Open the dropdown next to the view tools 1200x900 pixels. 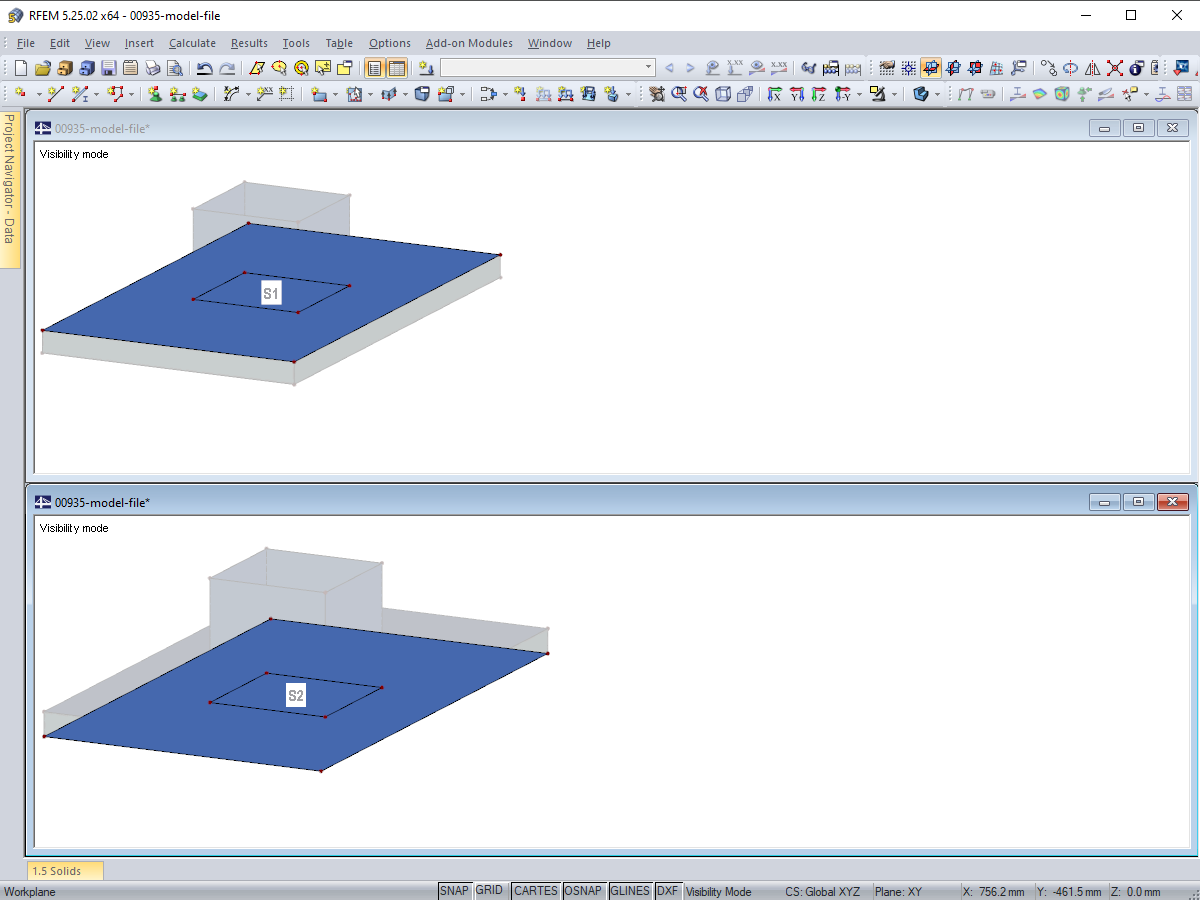[858, 95]
